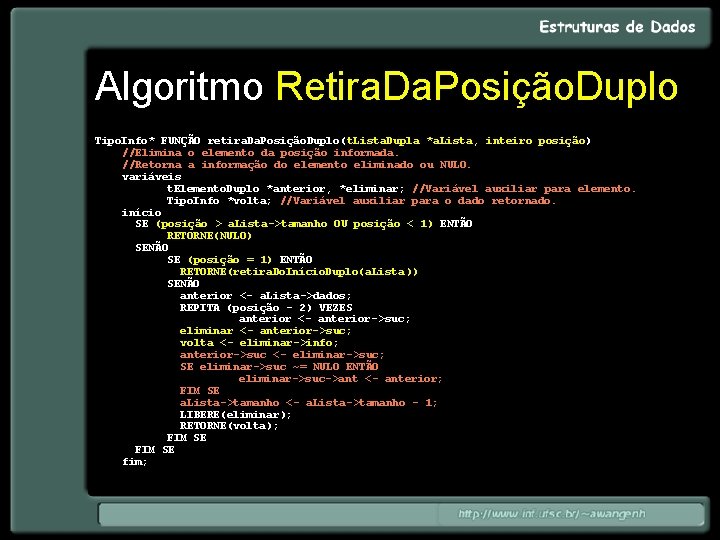Image resolution: width=720 pixels, height=540 pixels.
Task: Click the line 'anterior <- anterior->suc;'
Action: point(325,319)
